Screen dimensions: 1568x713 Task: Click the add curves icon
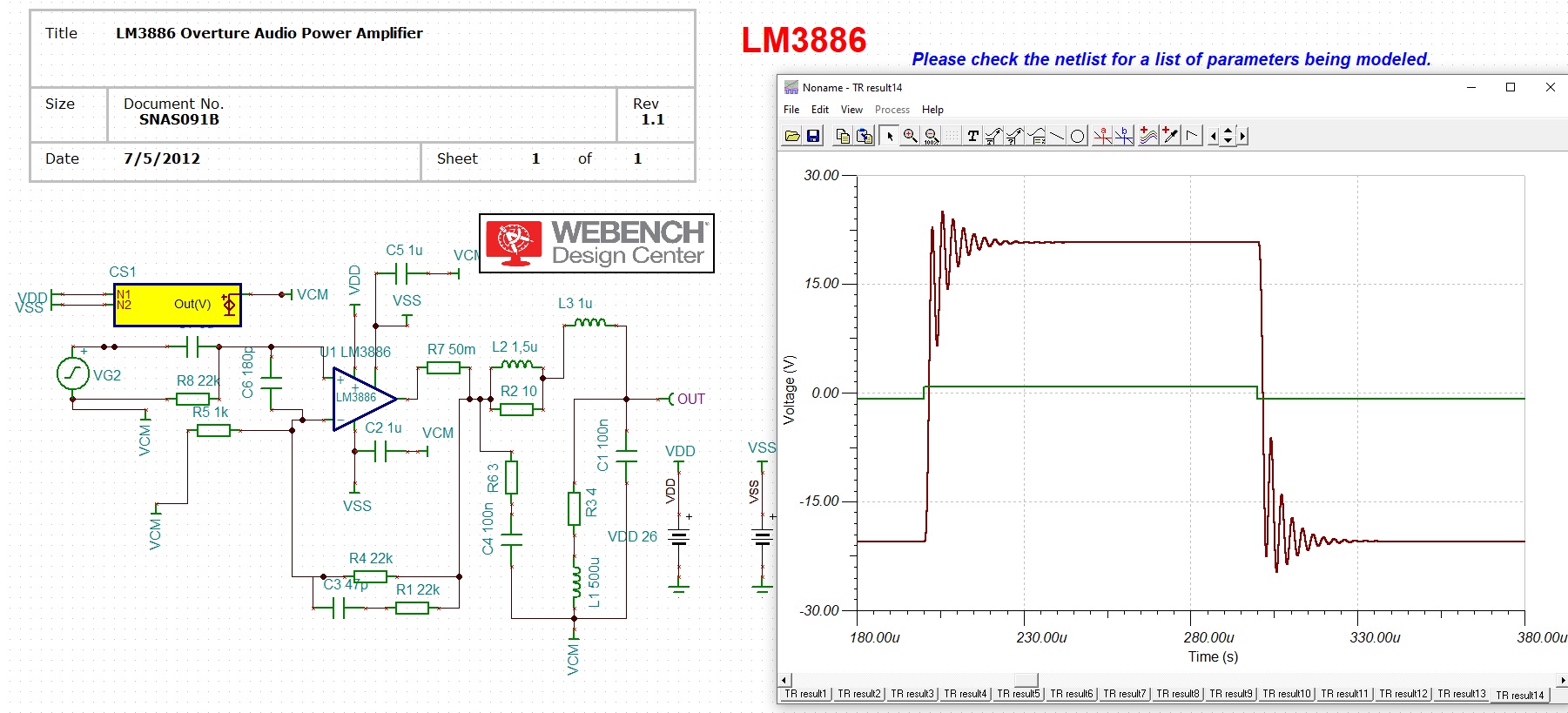(1149, 136)
